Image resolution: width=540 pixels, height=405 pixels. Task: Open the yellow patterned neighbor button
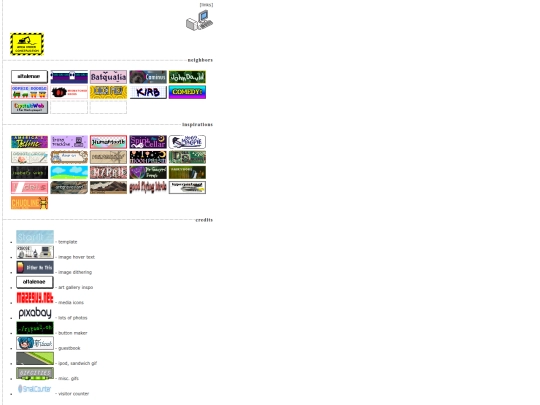click(108, 92)
